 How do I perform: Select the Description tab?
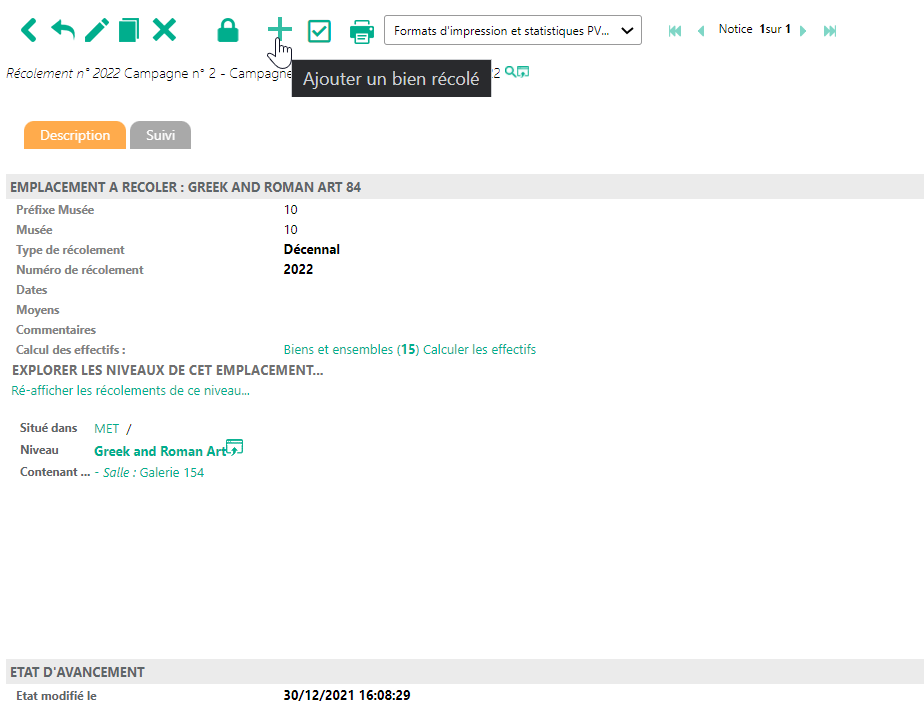pos(75,135)
